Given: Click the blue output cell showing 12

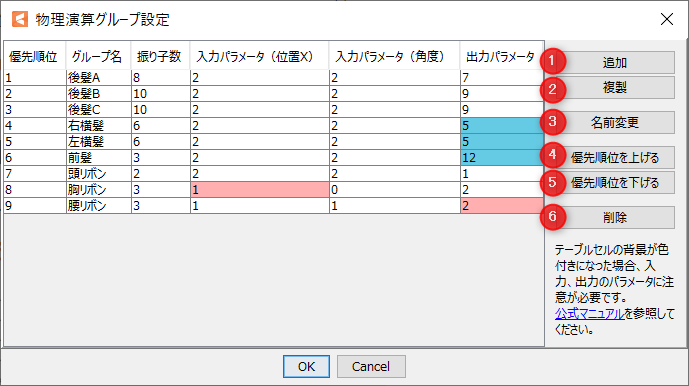Looking at the screenshot, I should [x=501, y=157].
